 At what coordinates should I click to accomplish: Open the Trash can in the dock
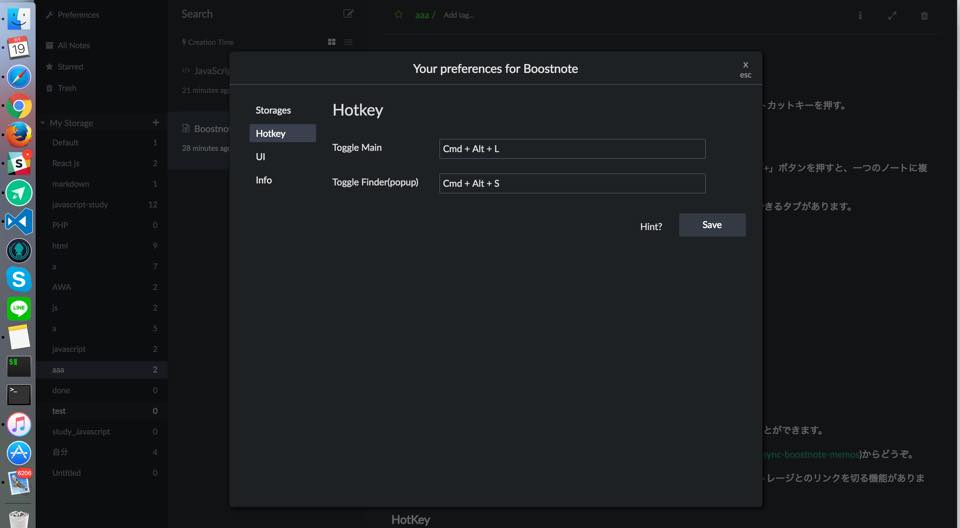click(18, 518)
